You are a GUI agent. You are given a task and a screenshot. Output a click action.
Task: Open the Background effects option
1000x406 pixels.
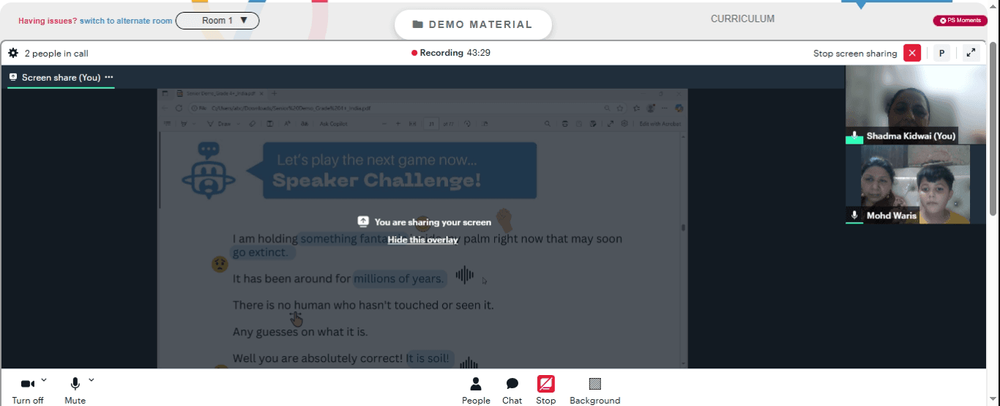point(594,391)
